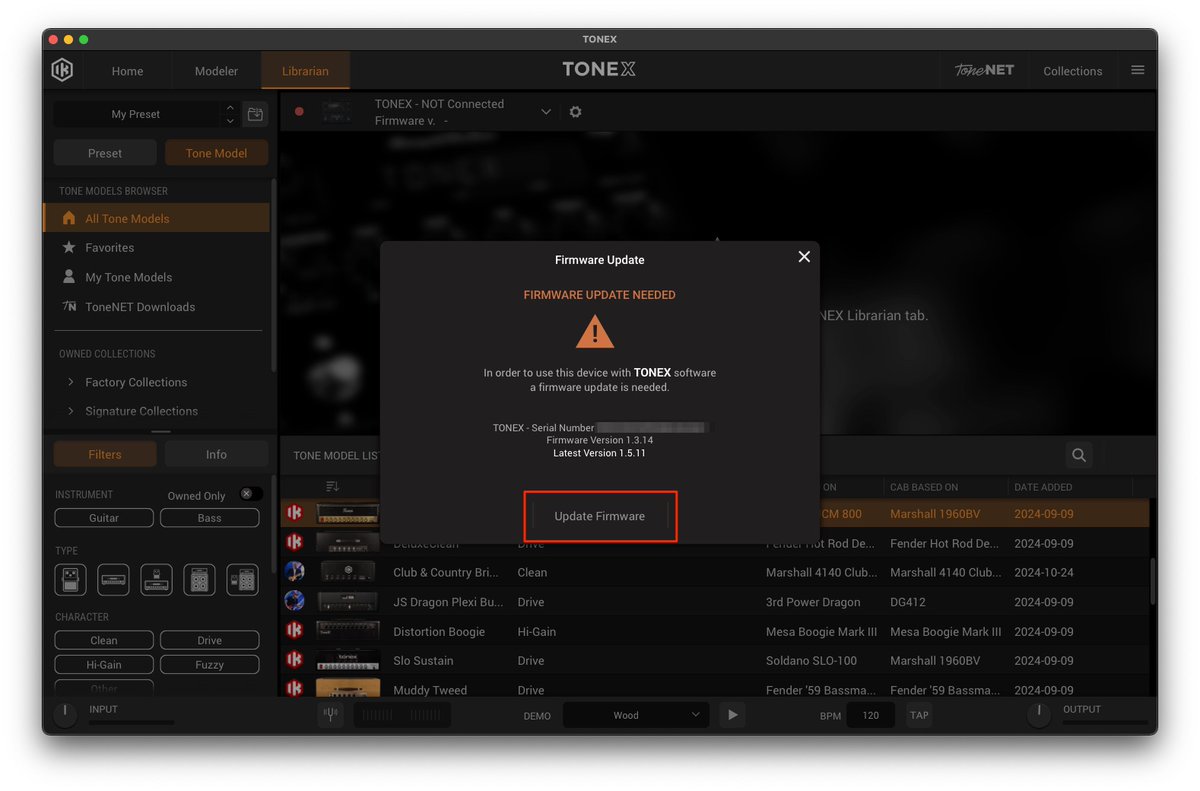This screenshot has width=1200, height=791.
Task: Open Collections from the top bar
Action: click(x=1072, y=71)
